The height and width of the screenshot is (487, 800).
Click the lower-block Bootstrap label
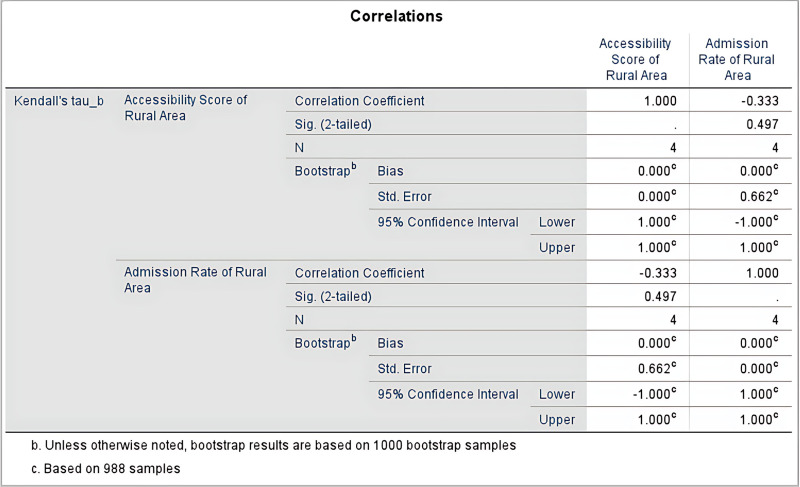point(326,342)
